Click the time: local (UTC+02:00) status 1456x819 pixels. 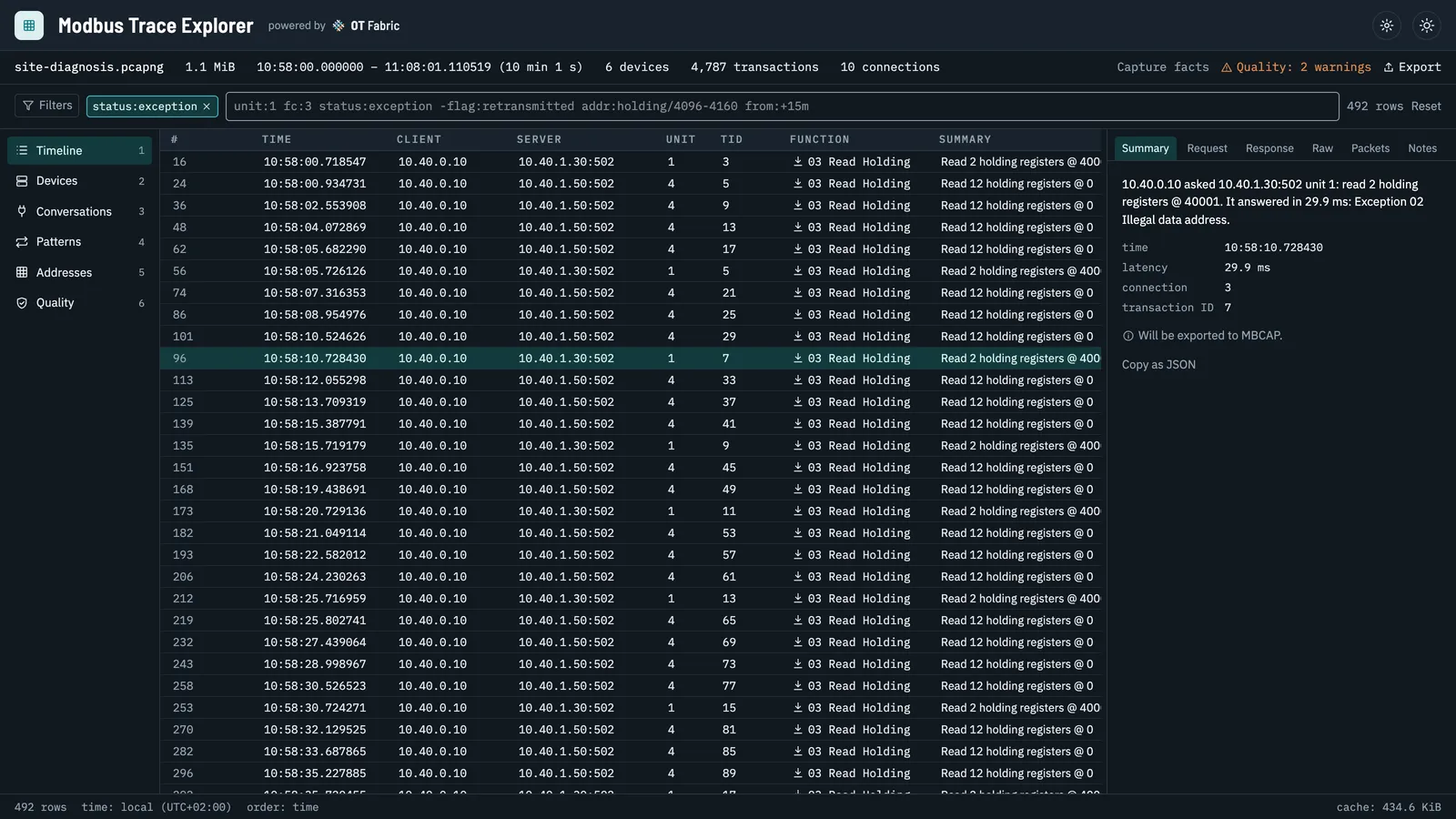(x=157, y=807)
